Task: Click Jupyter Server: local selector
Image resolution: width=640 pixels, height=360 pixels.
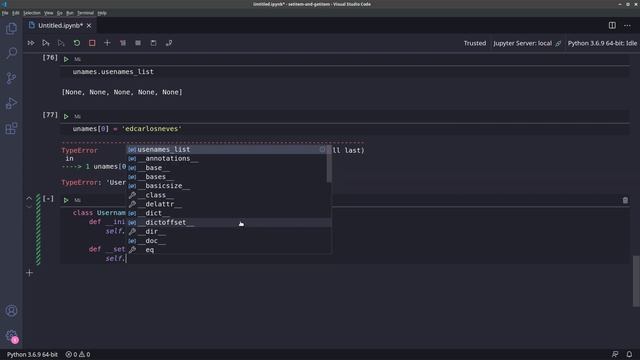Action: tap(527, 43)
